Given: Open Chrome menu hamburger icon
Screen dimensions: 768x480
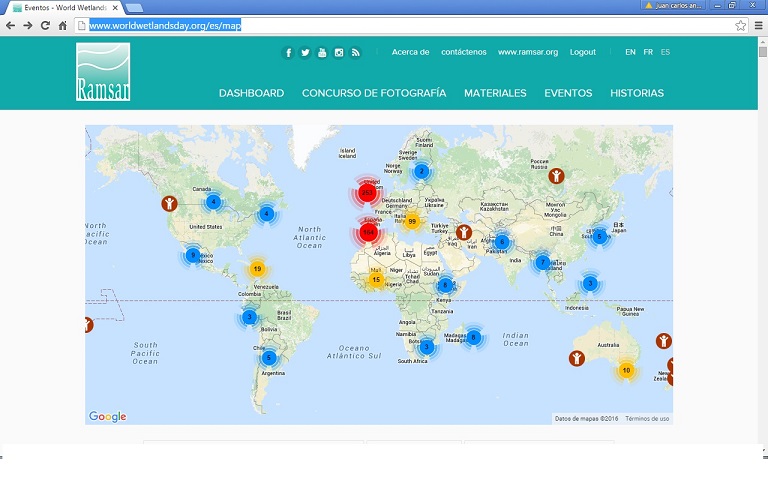Looking at the screenshot, I should [759, 25].
